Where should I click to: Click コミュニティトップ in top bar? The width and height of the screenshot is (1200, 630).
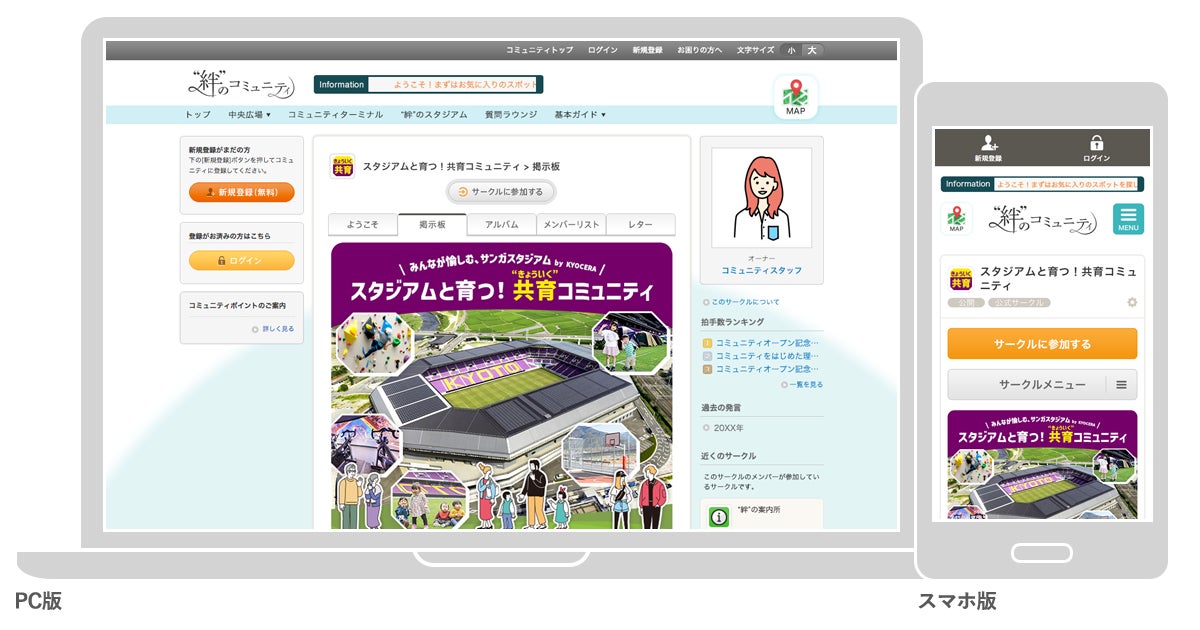coord(540,50)
